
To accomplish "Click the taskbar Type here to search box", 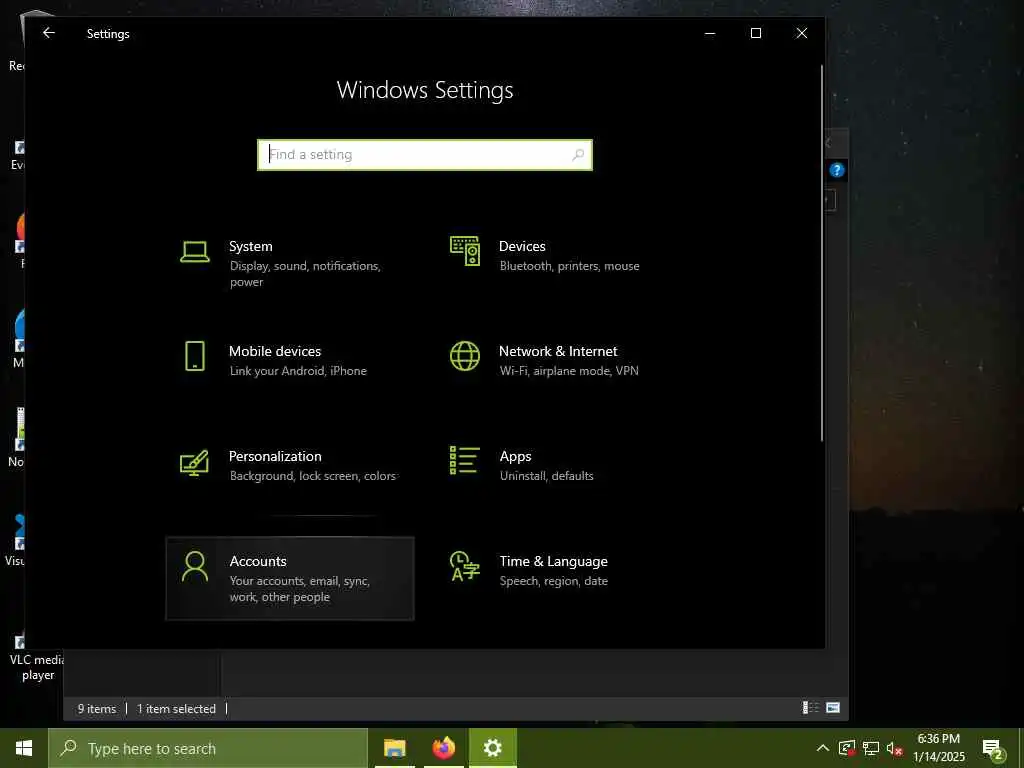I will (x=208, y=748).
